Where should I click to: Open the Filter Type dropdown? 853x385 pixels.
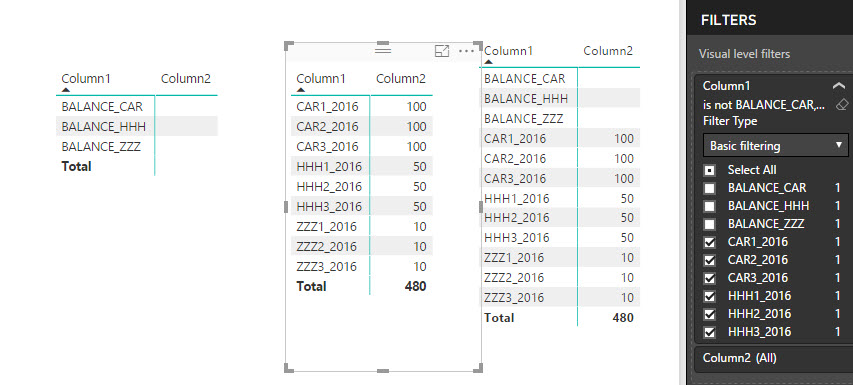tap(776, 146)
